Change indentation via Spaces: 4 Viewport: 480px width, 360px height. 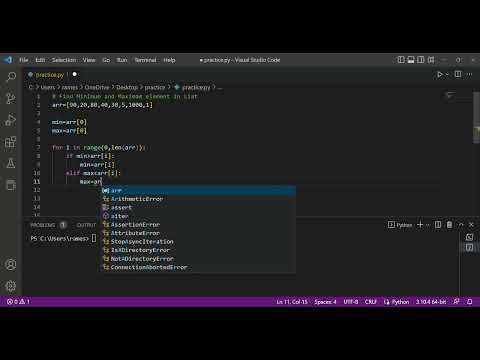coord(325,302)
